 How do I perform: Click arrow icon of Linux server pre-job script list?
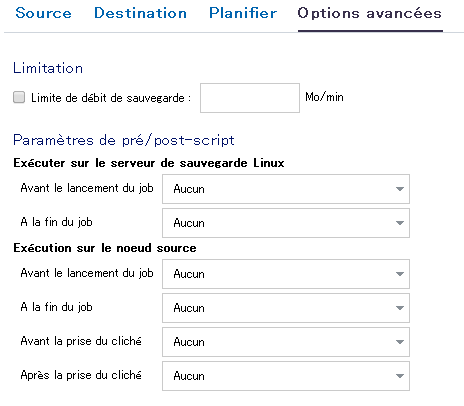pos(400,189)
